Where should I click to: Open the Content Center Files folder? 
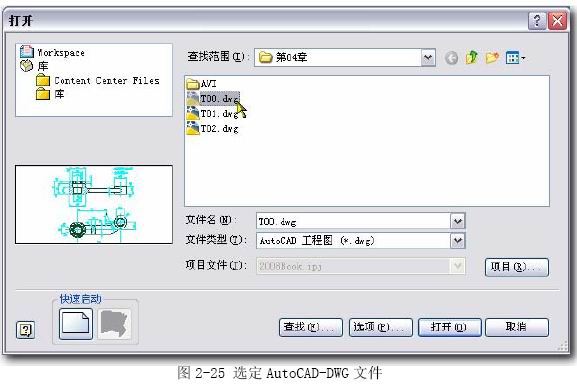tap(98, 81)
